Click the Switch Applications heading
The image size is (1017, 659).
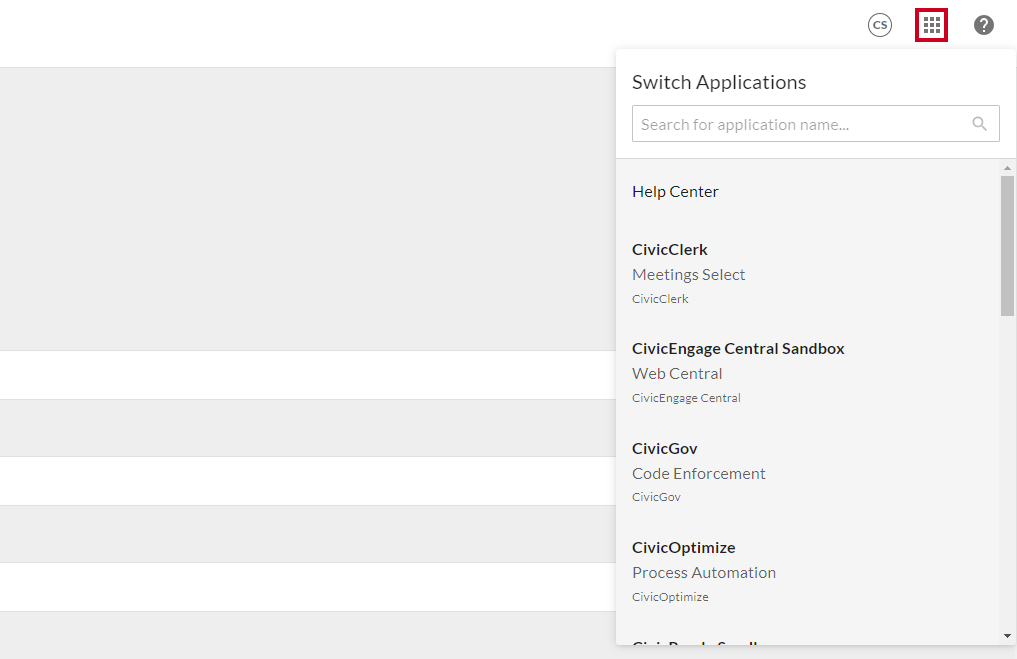click(719, 82)
